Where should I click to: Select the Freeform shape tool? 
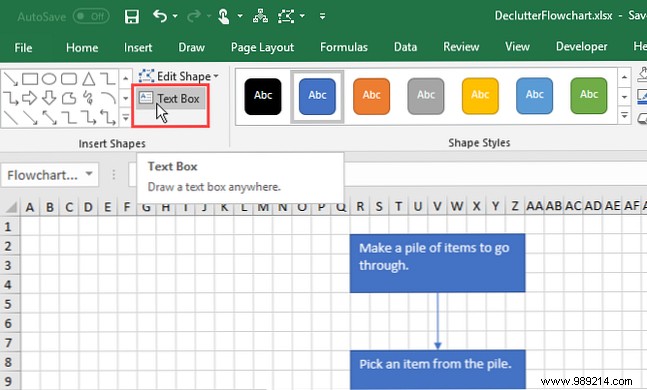click(x=69, y=98)
